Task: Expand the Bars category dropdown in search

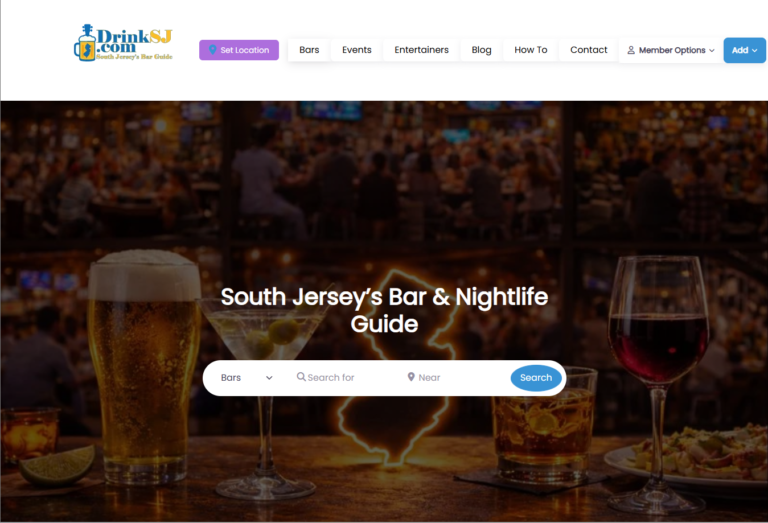Action: pos(246,378)
